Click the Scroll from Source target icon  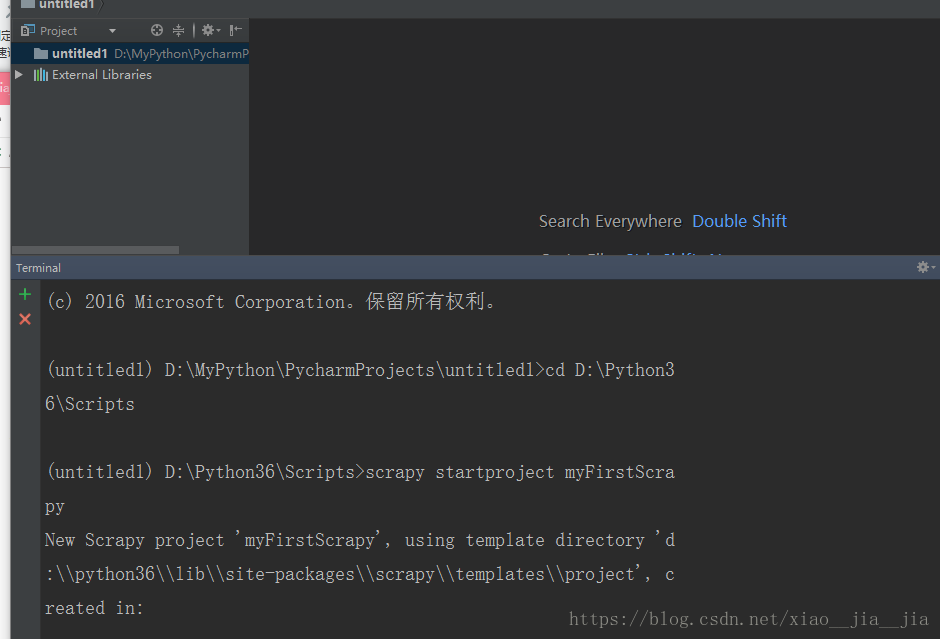157,30
